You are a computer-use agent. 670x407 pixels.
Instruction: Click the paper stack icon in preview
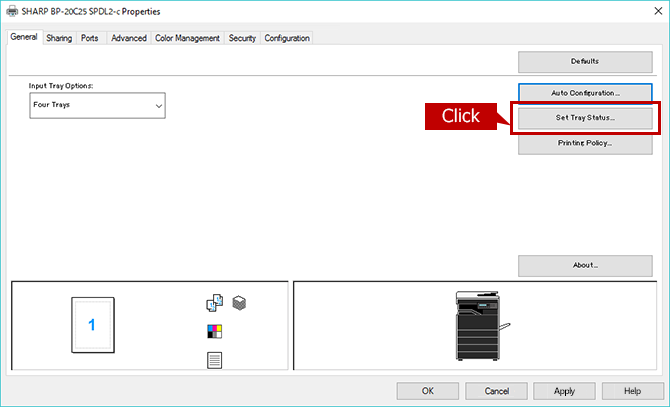(239, 303)
